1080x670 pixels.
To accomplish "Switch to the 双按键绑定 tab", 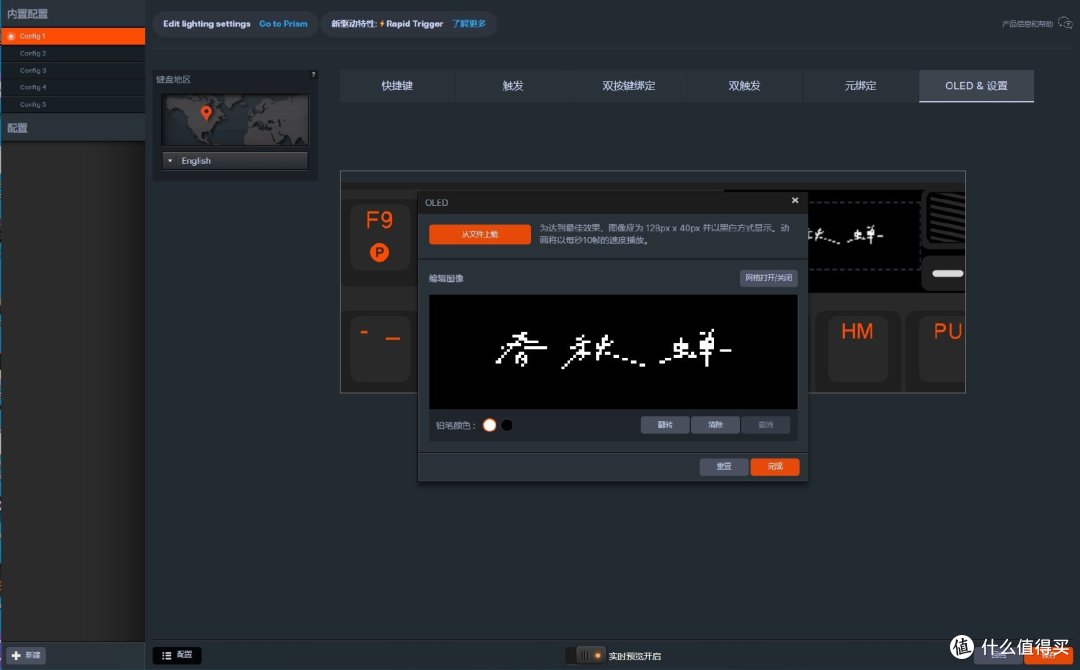I will [628, 86].
